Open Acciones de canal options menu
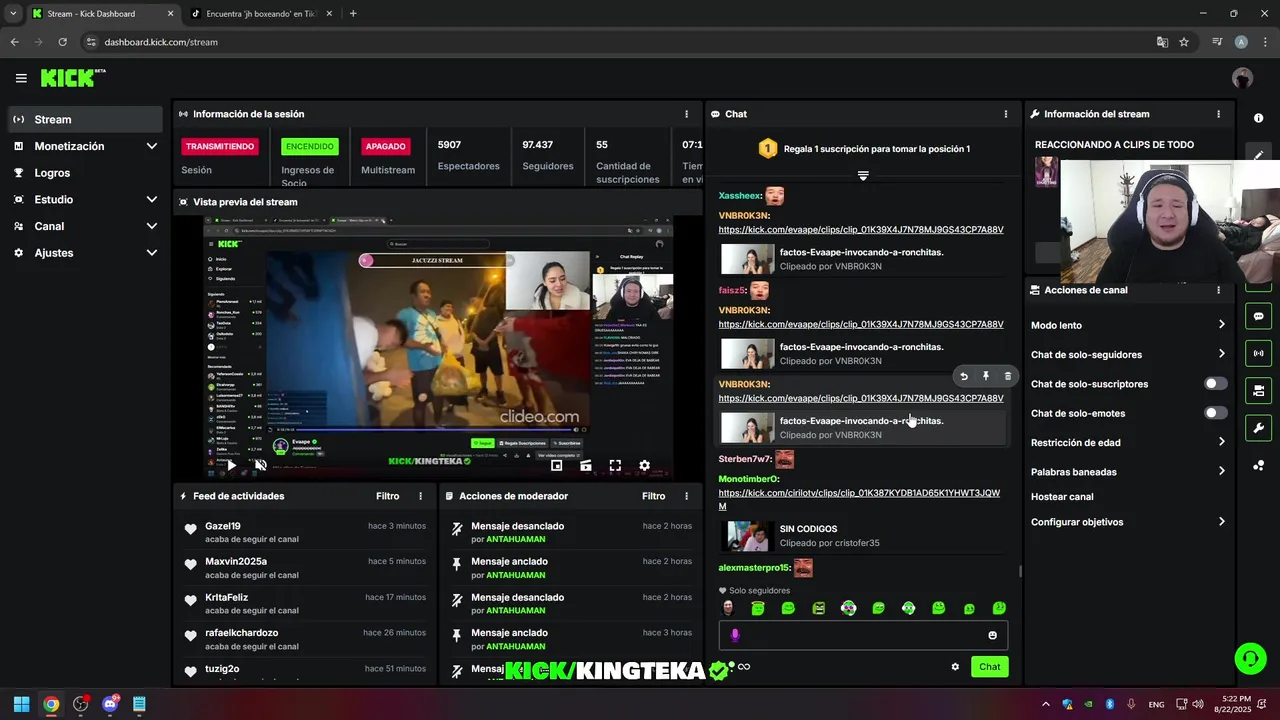The image size is (1280, 720). tap(1218, 290)
